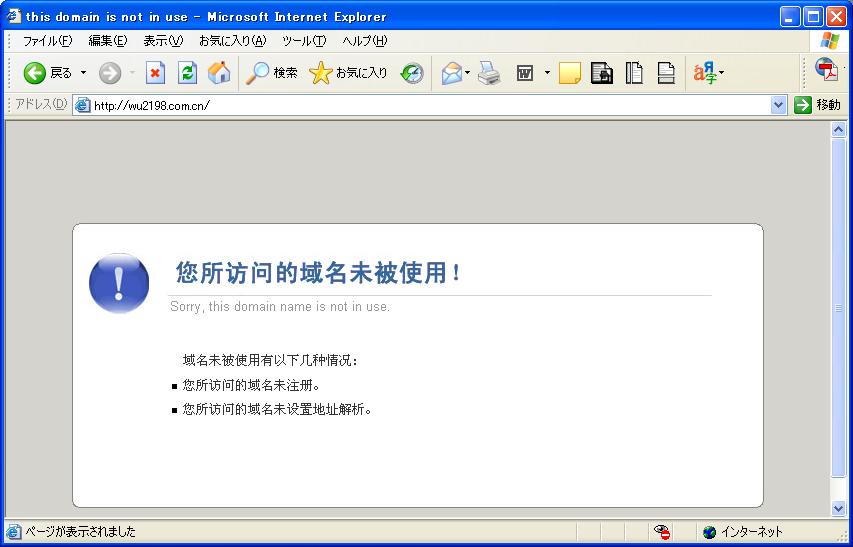The height and width of the screenshot is (547, 853).
Task: Close the Internet Explorer window
Action: (x=837, y=16)
